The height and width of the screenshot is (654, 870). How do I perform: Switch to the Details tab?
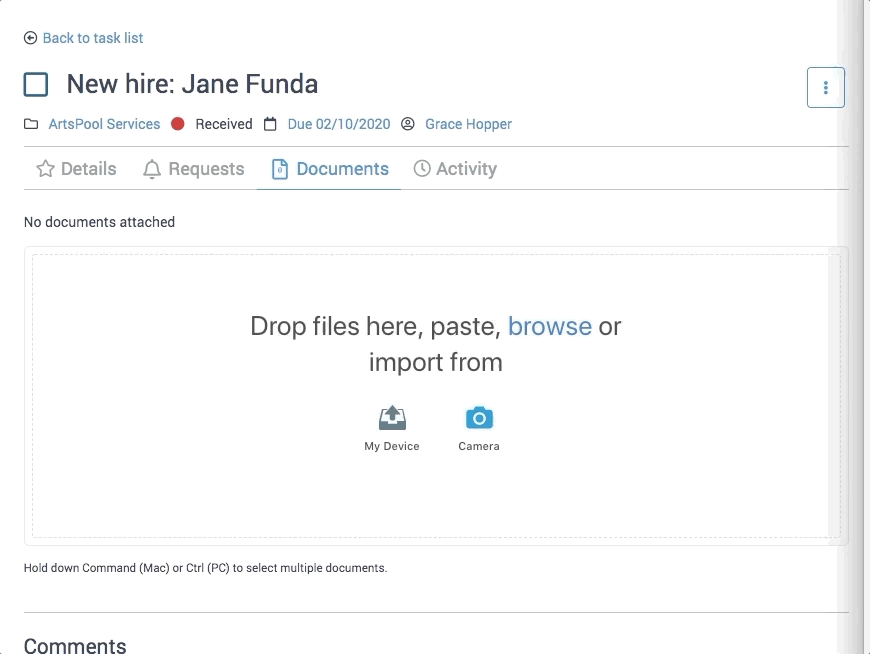point(76,169)
